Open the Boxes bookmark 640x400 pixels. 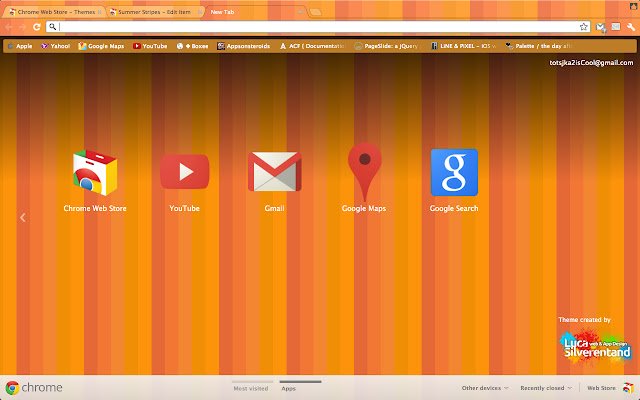(192, 46)
